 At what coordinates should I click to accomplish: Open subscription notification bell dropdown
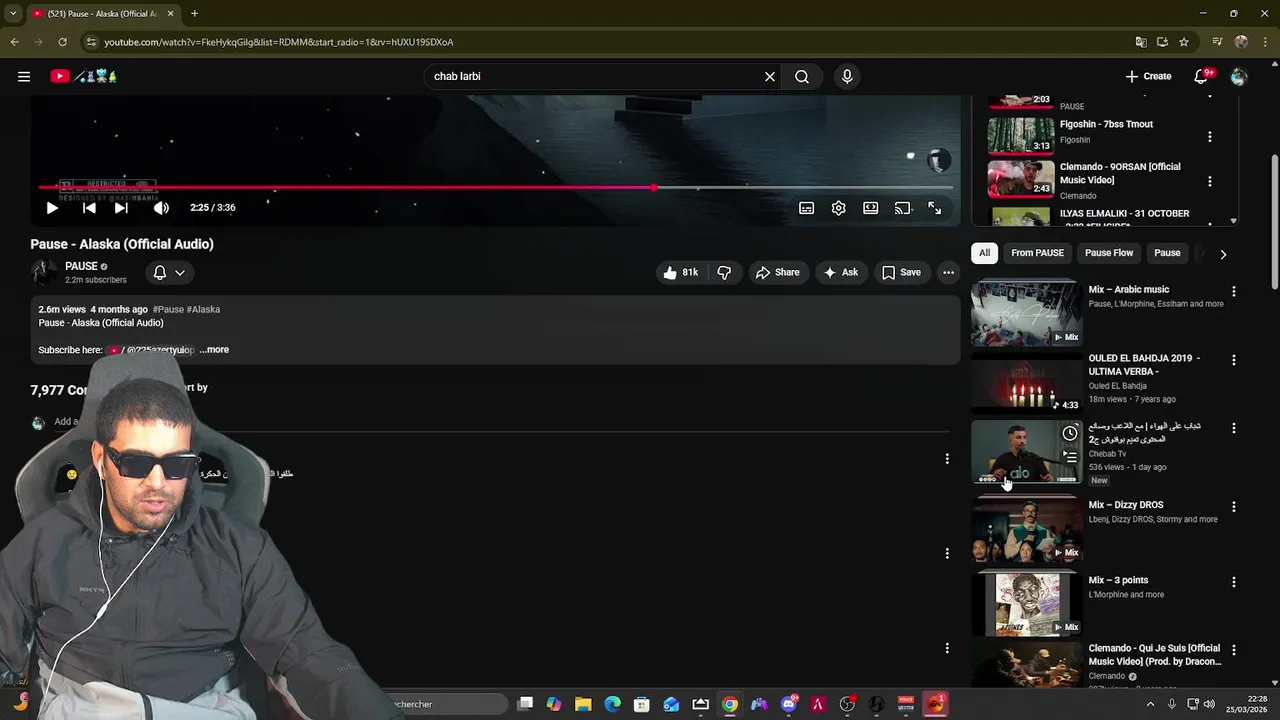click(168, 272)
